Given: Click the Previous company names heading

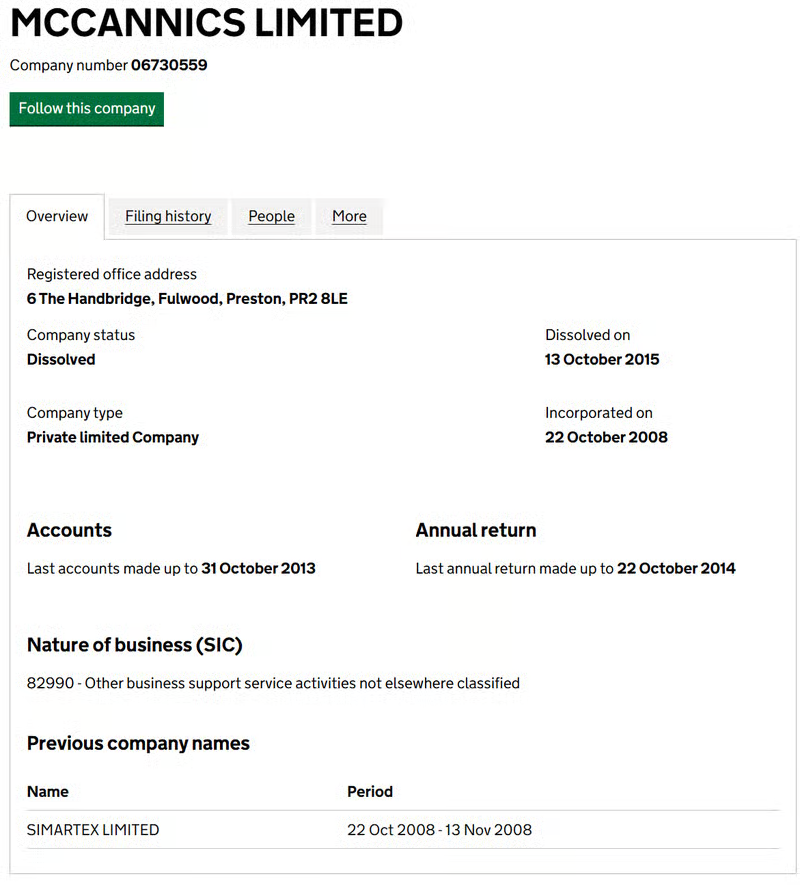Looking at the screenshot, I should (x=138, y=744).
